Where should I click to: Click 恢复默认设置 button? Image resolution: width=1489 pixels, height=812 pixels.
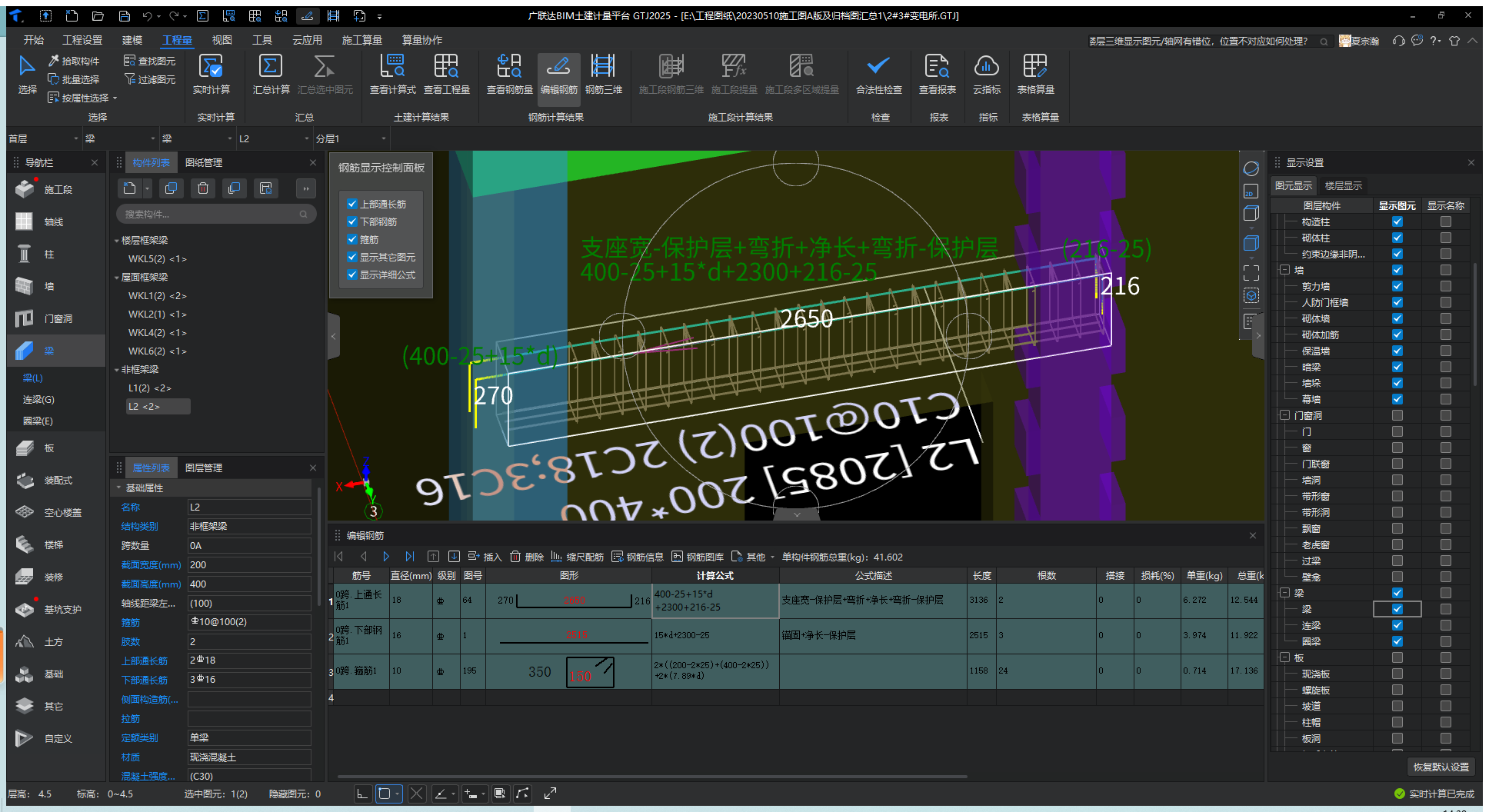coord(1441,767)
